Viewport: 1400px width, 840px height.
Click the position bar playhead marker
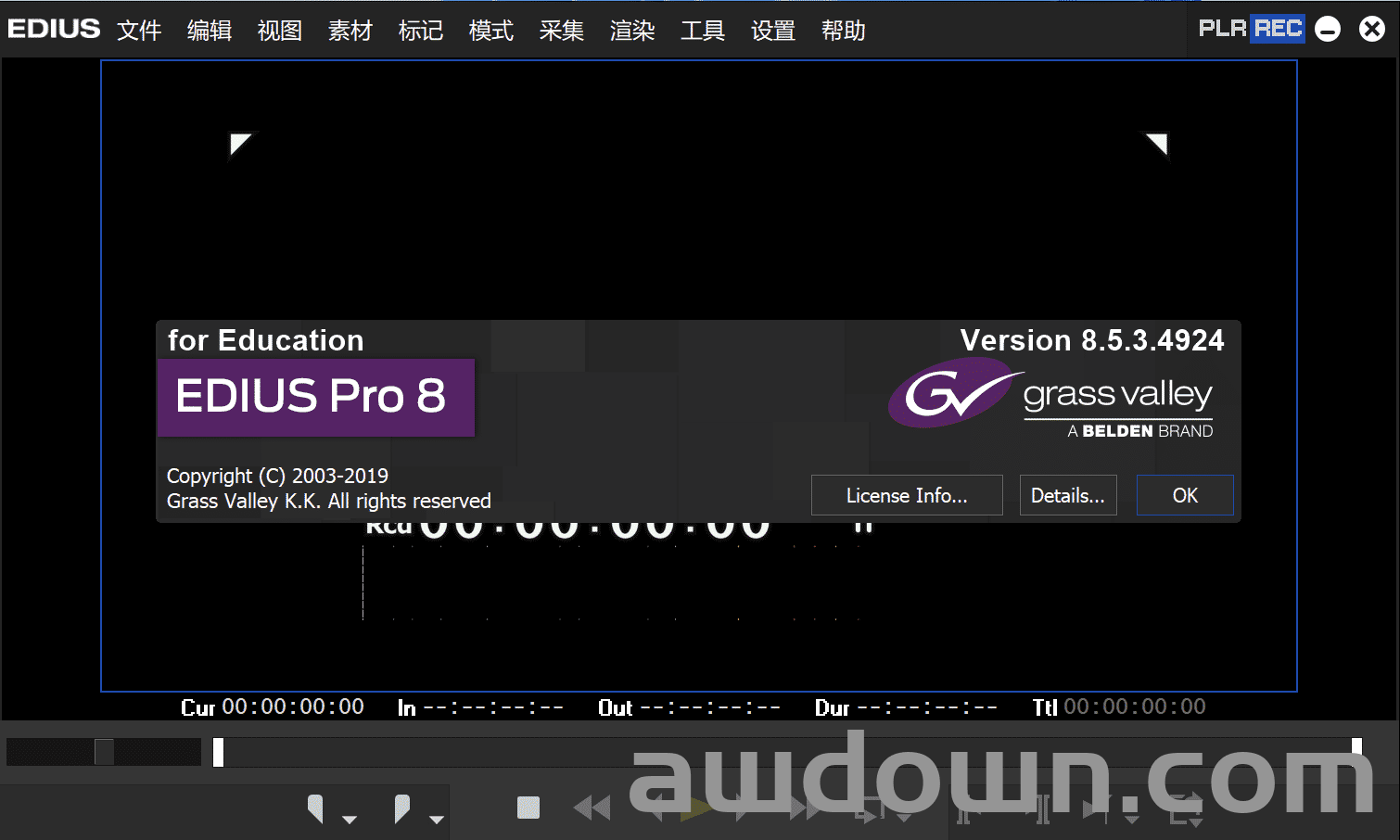218,752
